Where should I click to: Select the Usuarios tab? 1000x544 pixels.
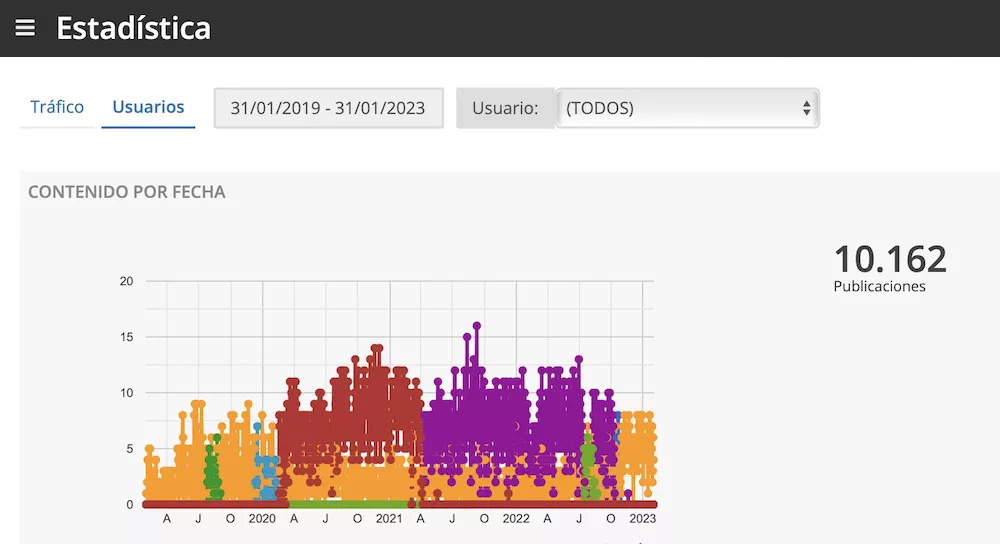(x=148, y=107)
